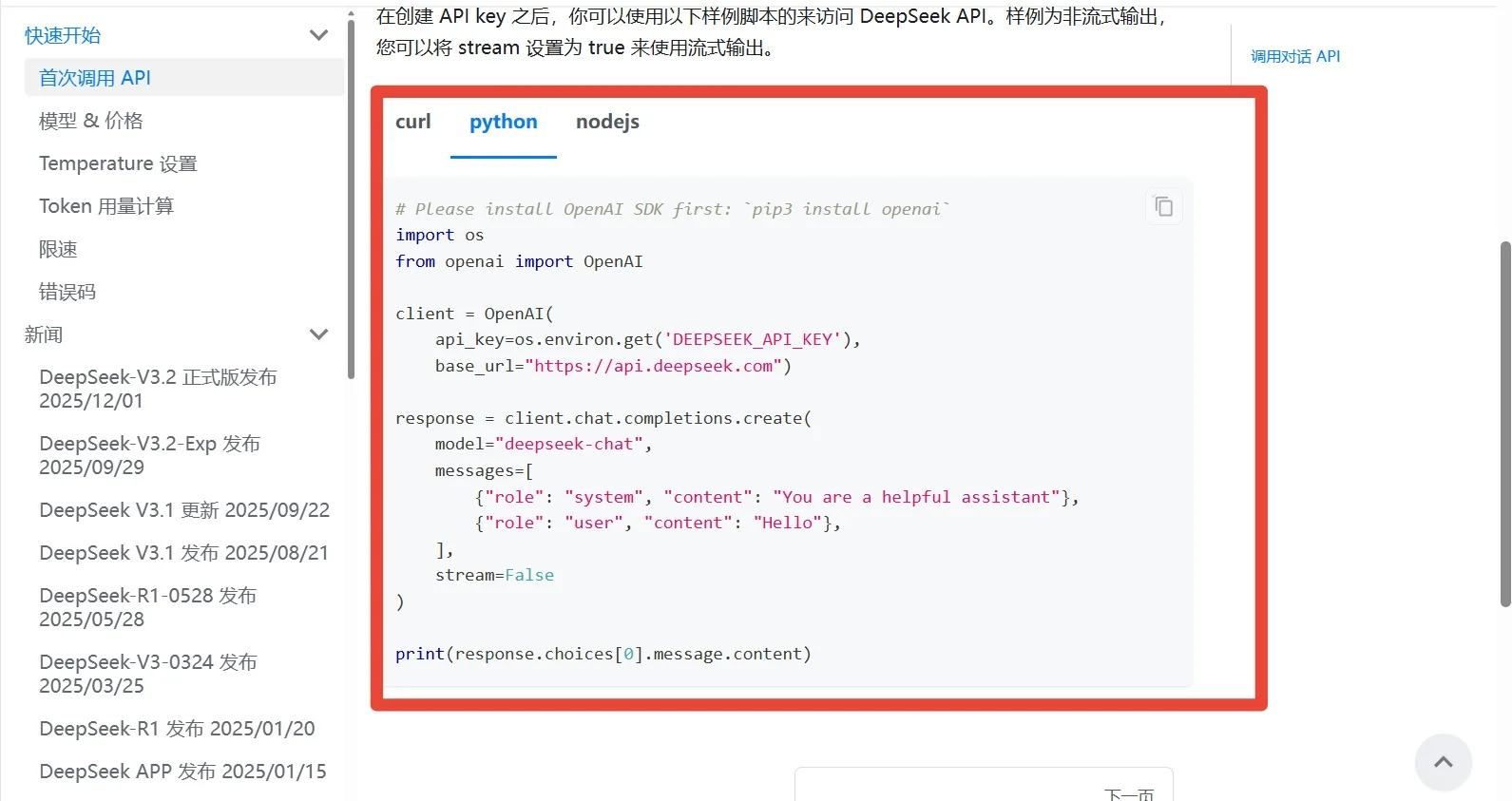This screenshot has height=801, width=1512.
Task: Click the "deepseek-chat" model string
Action: 569,444
